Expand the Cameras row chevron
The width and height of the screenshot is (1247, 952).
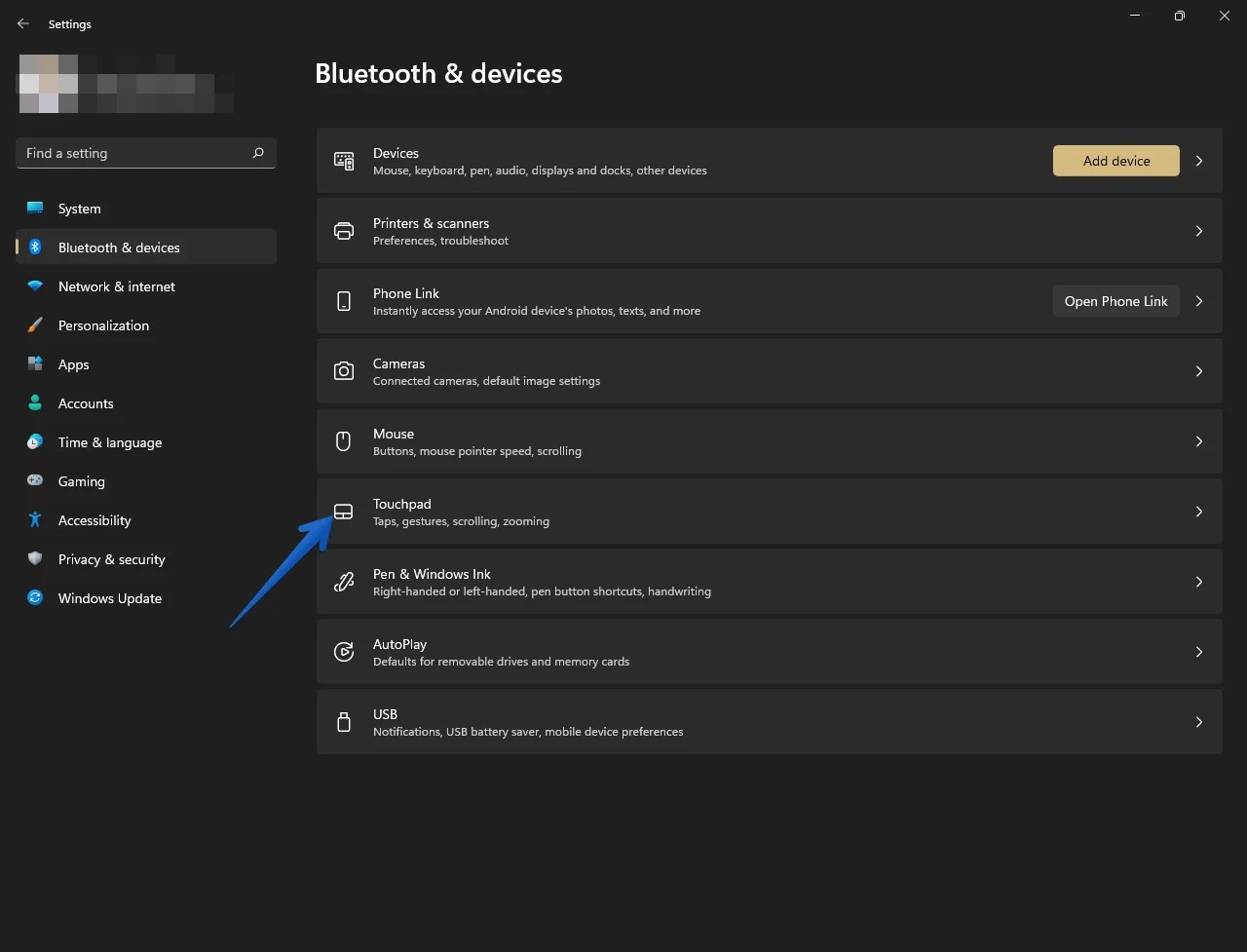[x=1198, y=370]
